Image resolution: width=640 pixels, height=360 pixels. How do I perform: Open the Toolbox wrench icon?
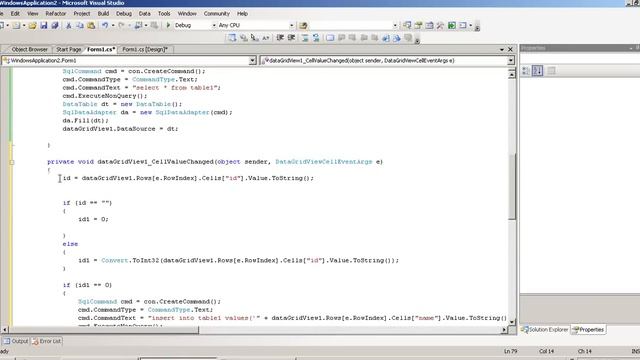click(x=440, y=25)
